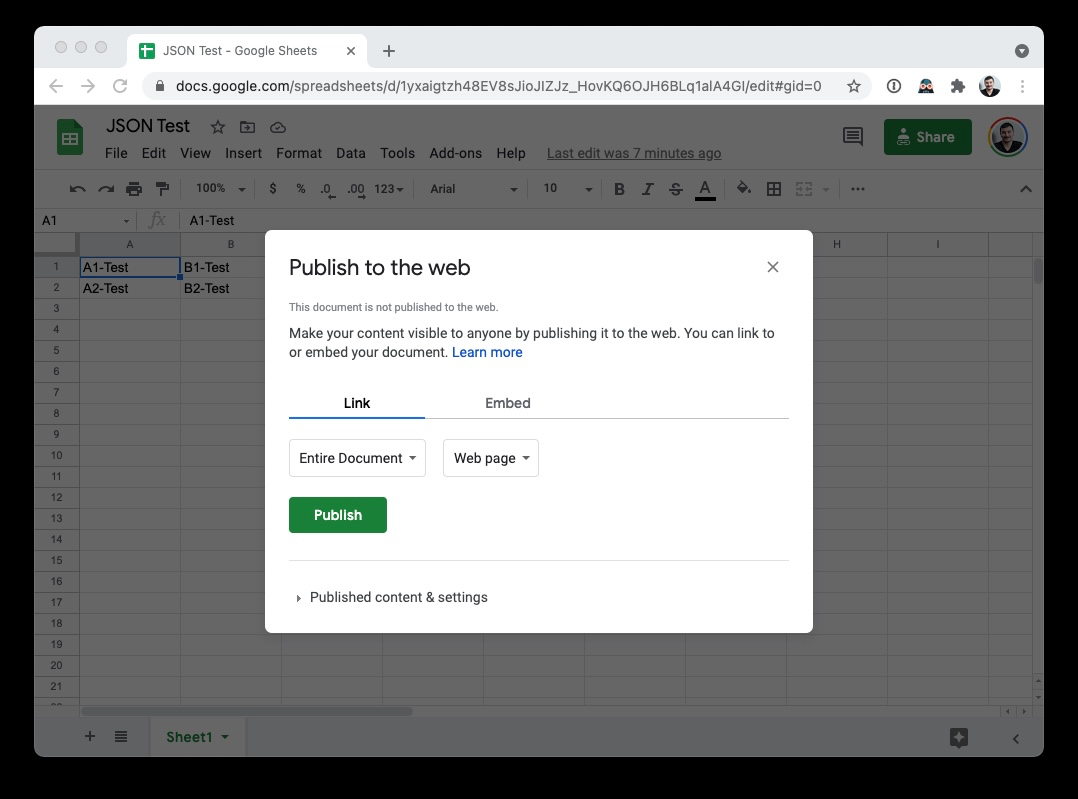This screenshot has height=799, width=1078.
Task: Open the Text color picker
Action: pyautogui.click(x=704, y=188)
